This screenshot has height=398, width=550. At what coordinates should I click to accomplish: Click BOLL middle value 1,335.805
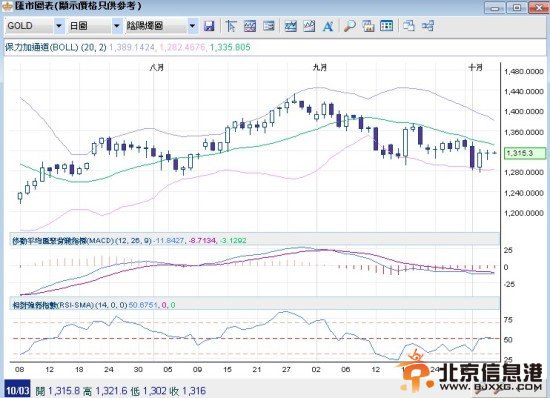(230, 47)
